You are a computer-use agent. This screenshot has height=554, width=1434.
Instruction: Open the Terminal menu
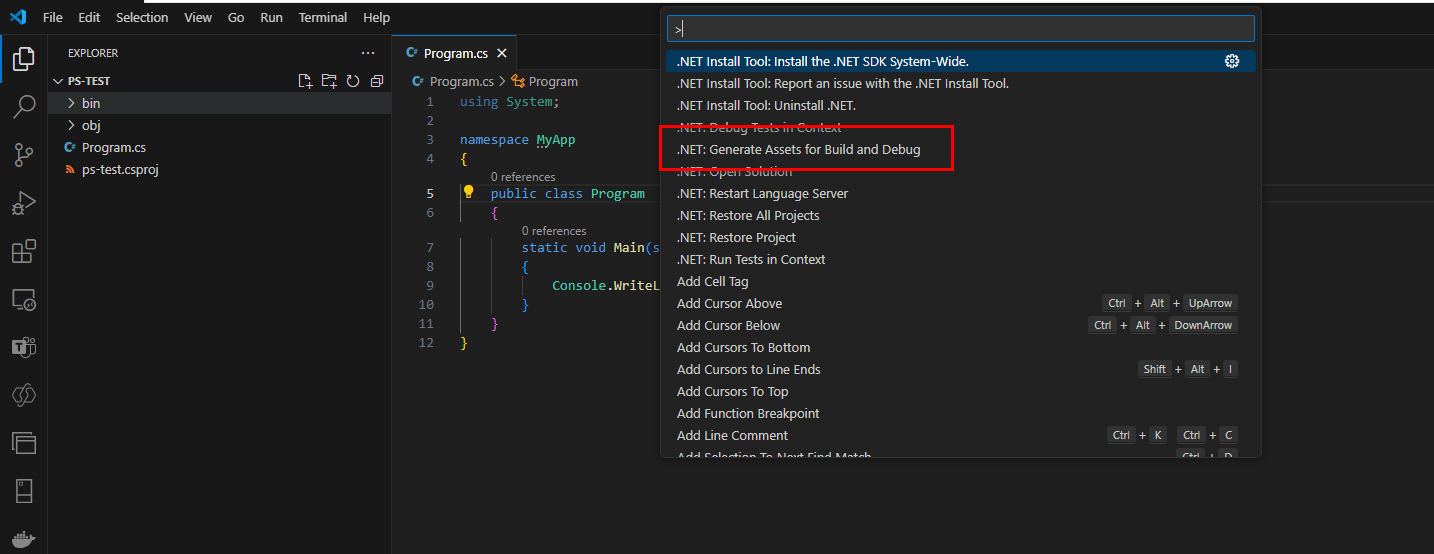click(323, 17)
